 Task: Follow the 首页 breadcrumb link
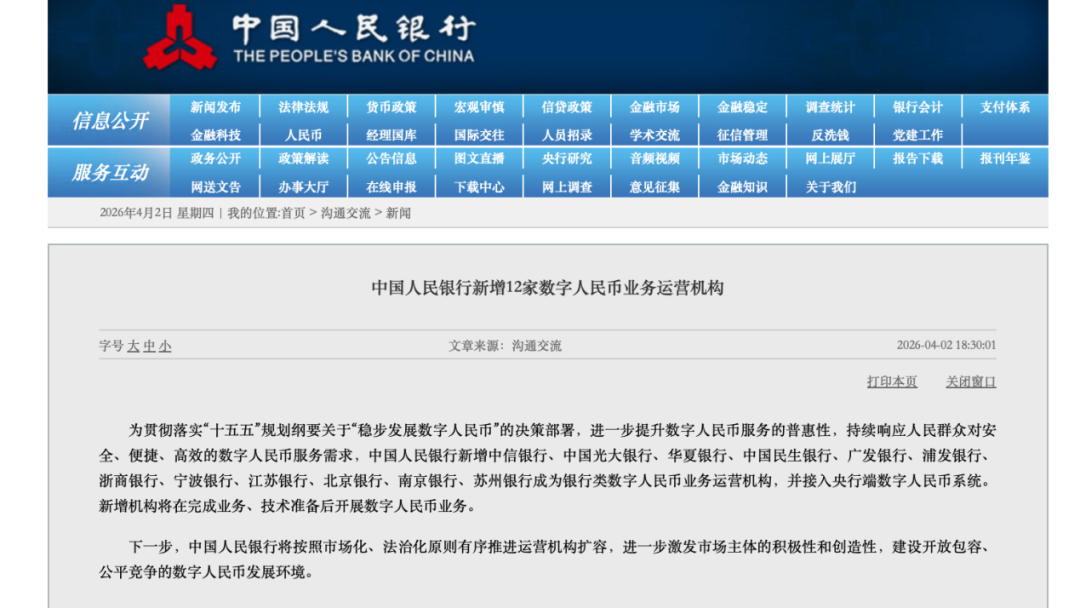point(293,213)
